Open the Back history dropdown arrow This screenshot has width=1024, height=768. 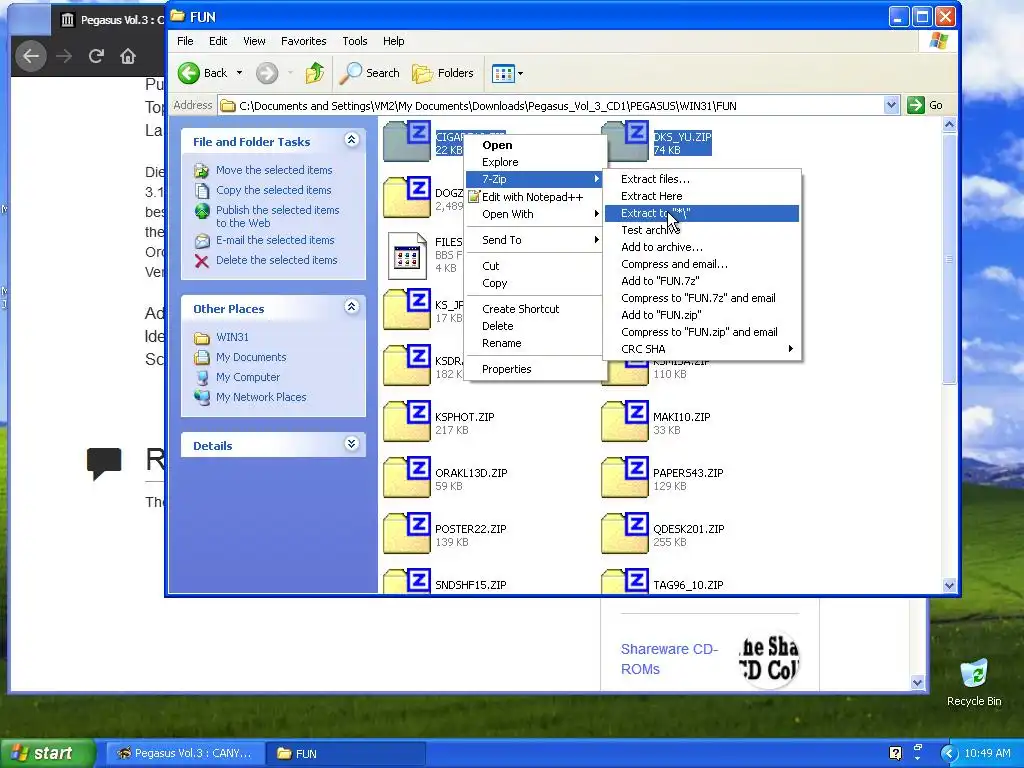tap(239, 73)
